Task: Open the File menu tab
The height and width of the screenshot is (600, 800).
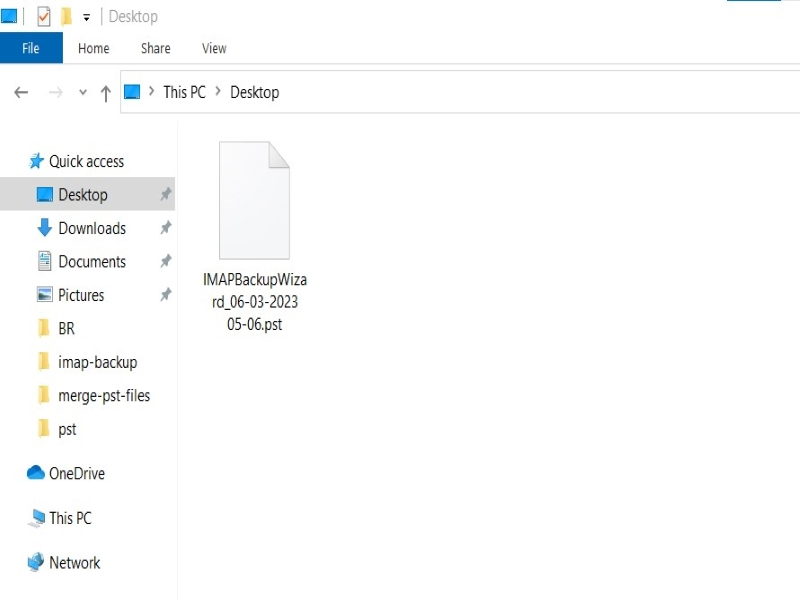Action: coord(31,48)
